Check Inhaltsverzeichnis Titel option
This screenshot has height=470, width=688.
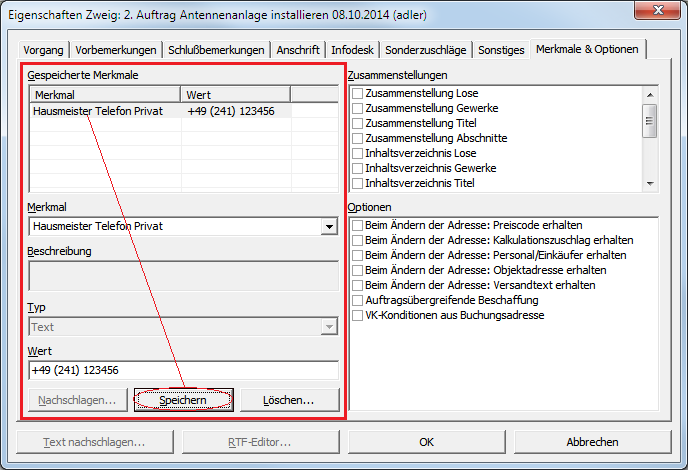point(358,183)
